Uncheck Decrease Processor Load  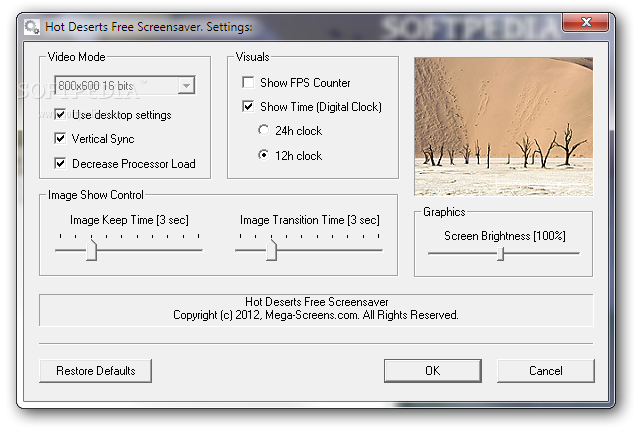point(60,163)
